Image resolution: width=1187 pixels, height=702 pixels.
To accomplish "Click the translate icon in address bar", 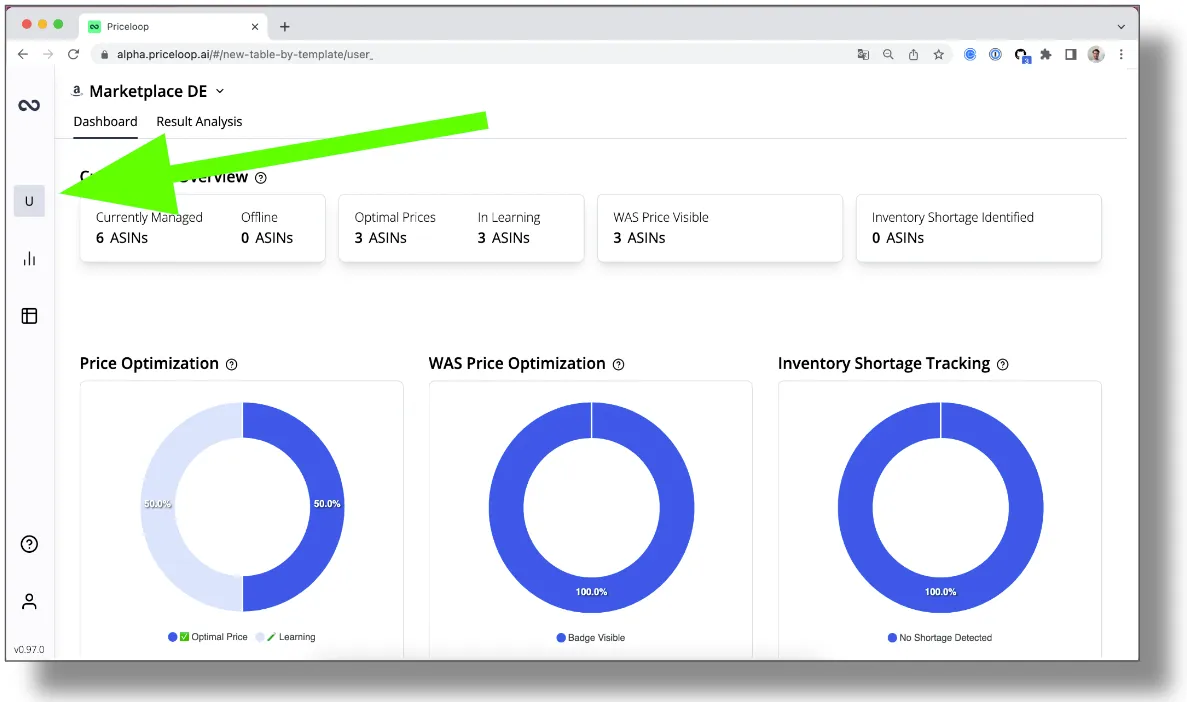I will pos(863,55).
